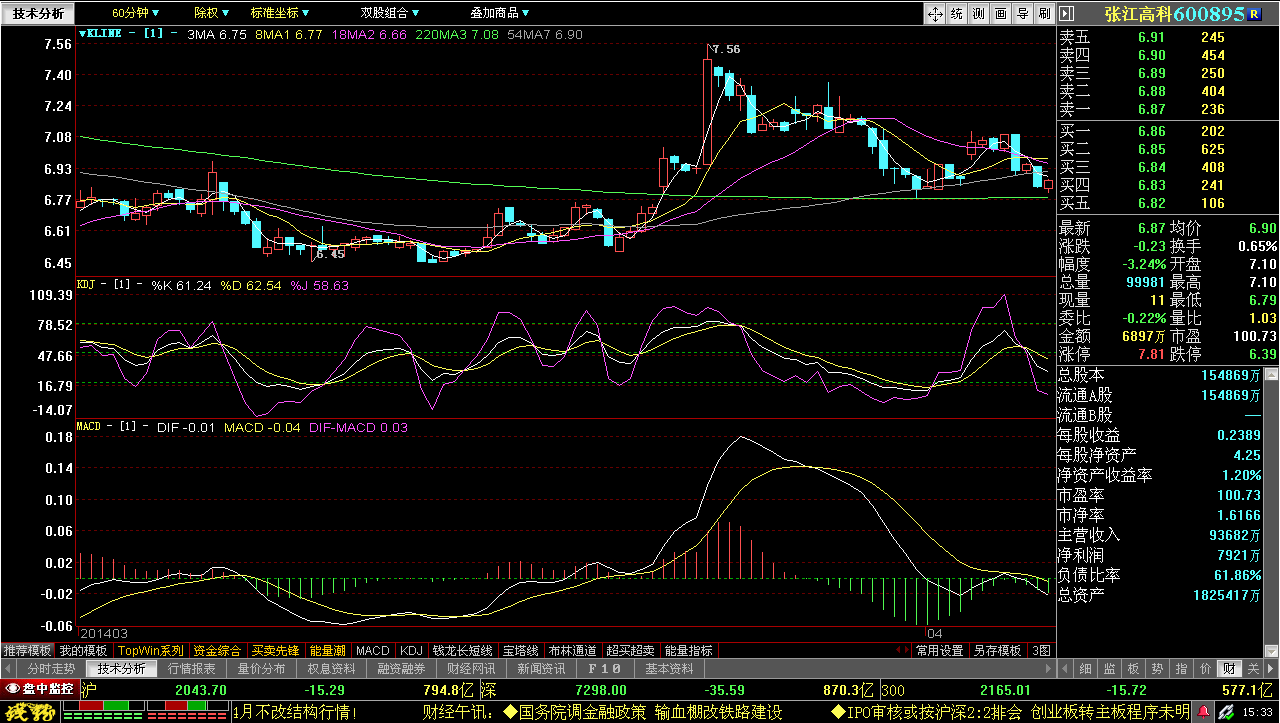The height and width of the screenshot is (723, 1280).
Task: Click the crosshair cursor icon in top toolbar
Action: [x=934, y=13]
